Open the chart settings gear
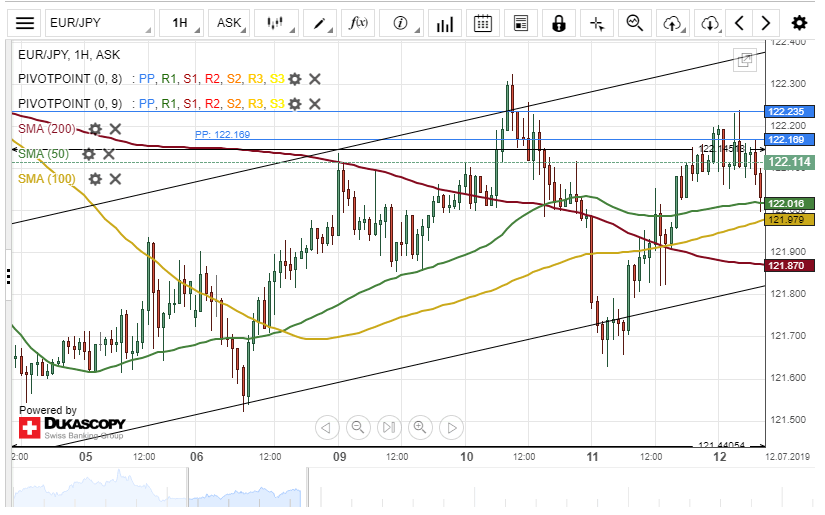The image size is (825, 515). click(x=798, y=23)
